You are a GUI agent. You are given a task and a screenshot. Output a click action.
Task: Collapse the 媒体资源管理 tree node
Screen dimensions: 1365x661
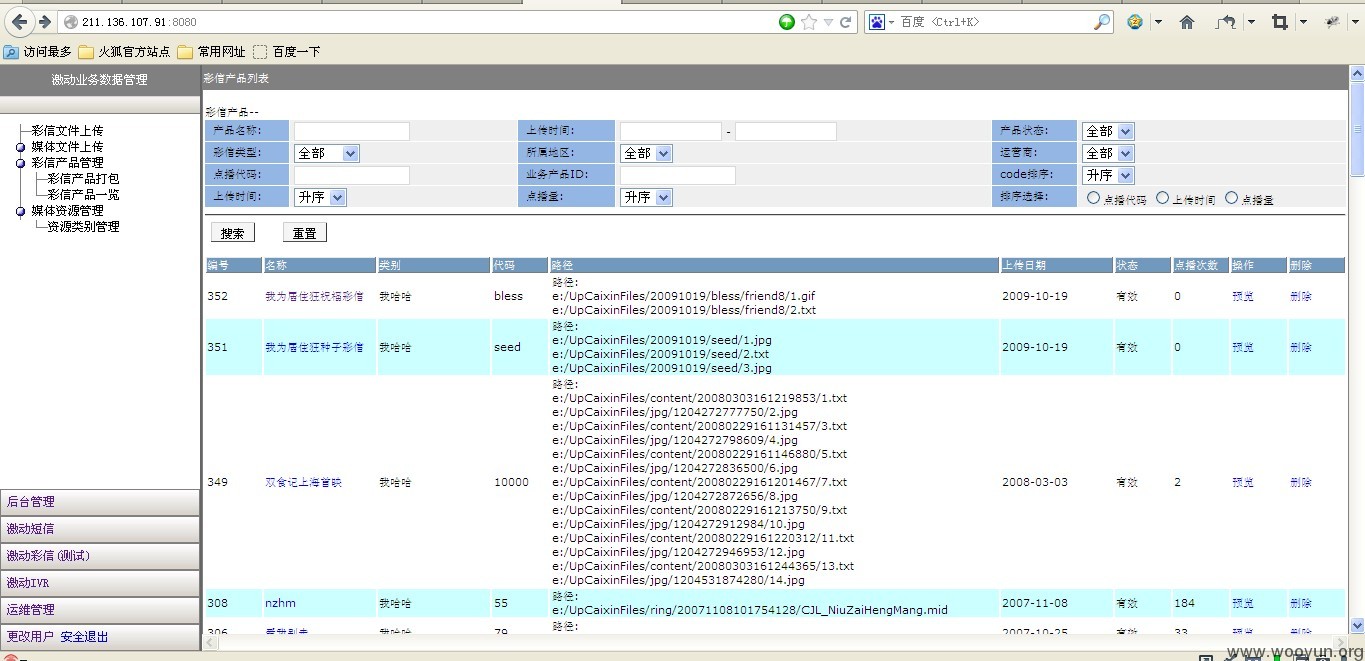tap(21, 211)
